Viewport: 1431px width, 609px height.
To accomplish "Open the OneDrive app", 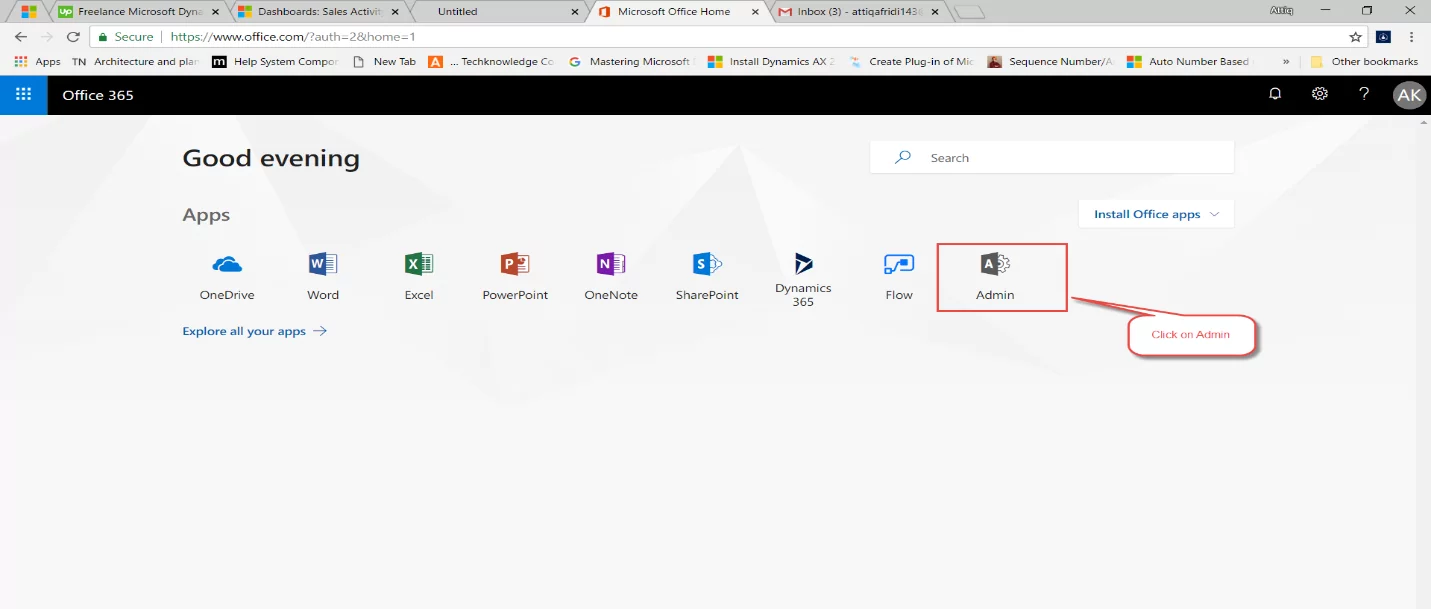I will [x=227, y=276].
